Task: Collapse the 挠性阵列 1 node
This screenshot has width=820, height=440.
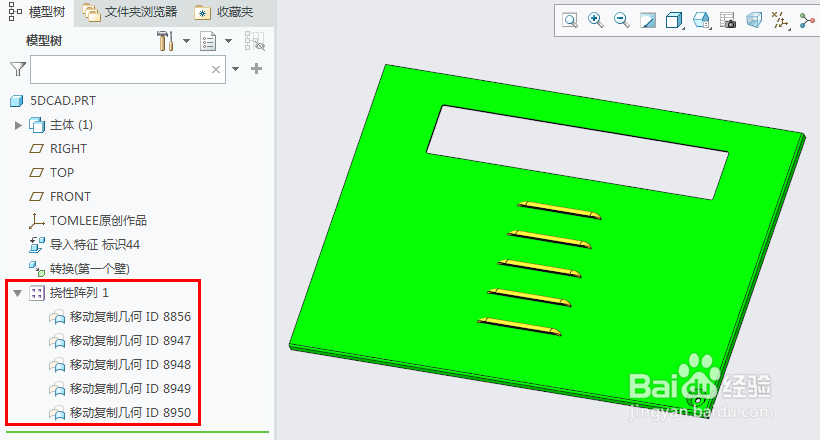Action: tap(17, 293)
